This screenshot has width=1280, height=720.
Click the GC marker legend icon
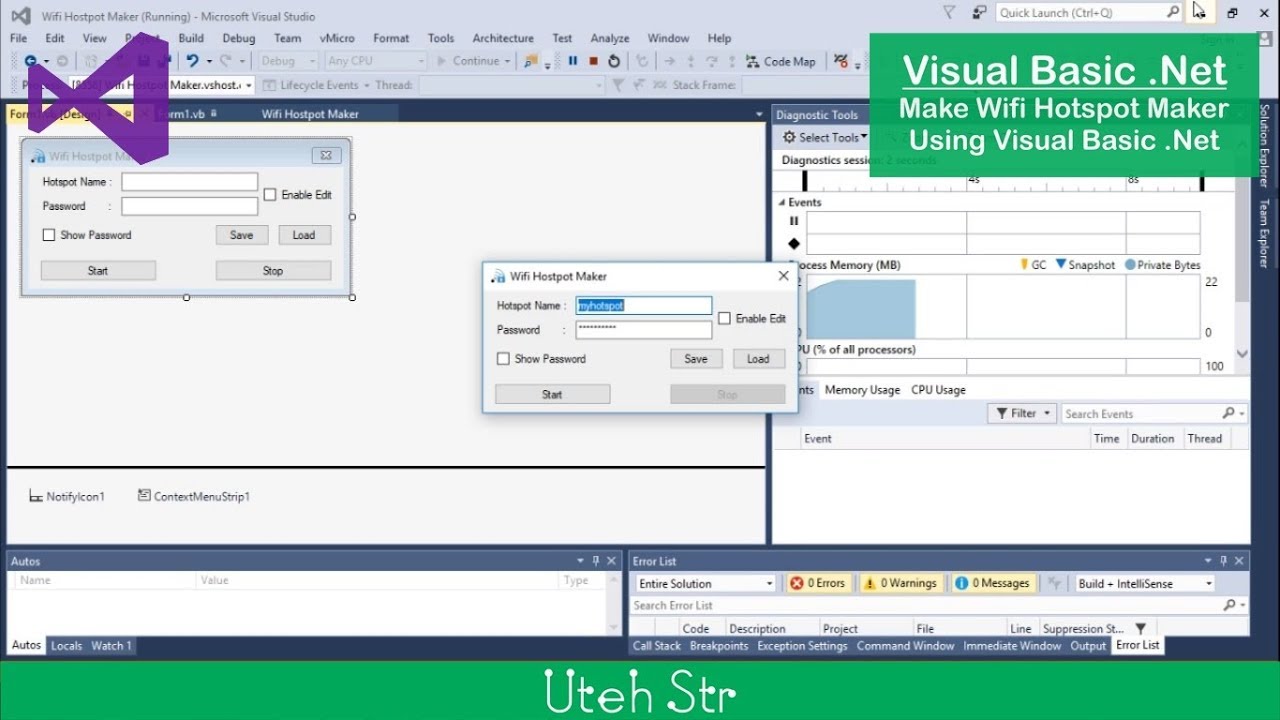point(1024,264)
